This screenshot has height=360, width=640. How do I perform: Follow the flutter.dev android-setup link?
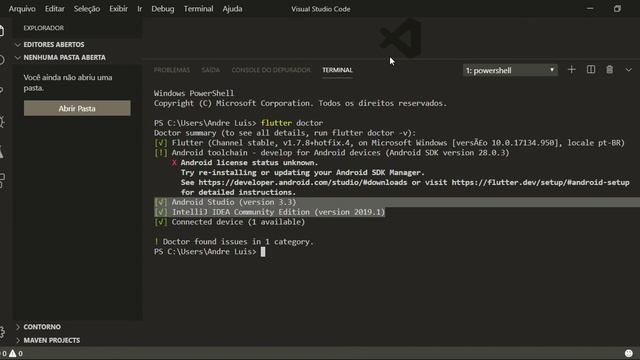(x=540, y=182)
